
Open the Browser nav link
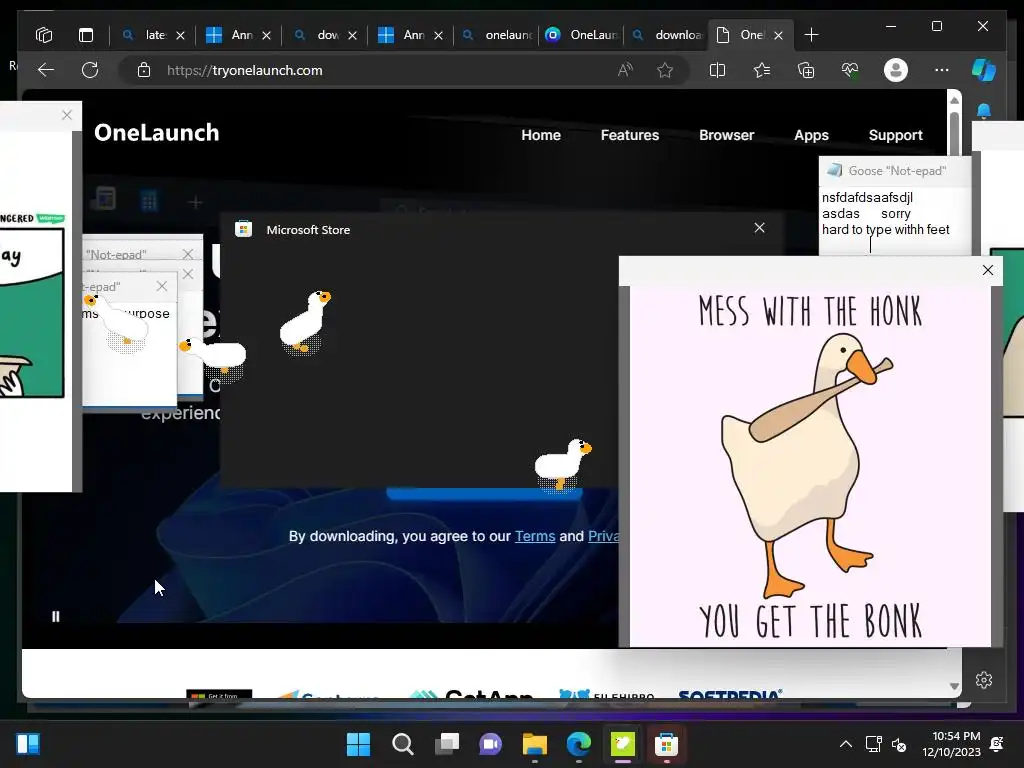726,135
